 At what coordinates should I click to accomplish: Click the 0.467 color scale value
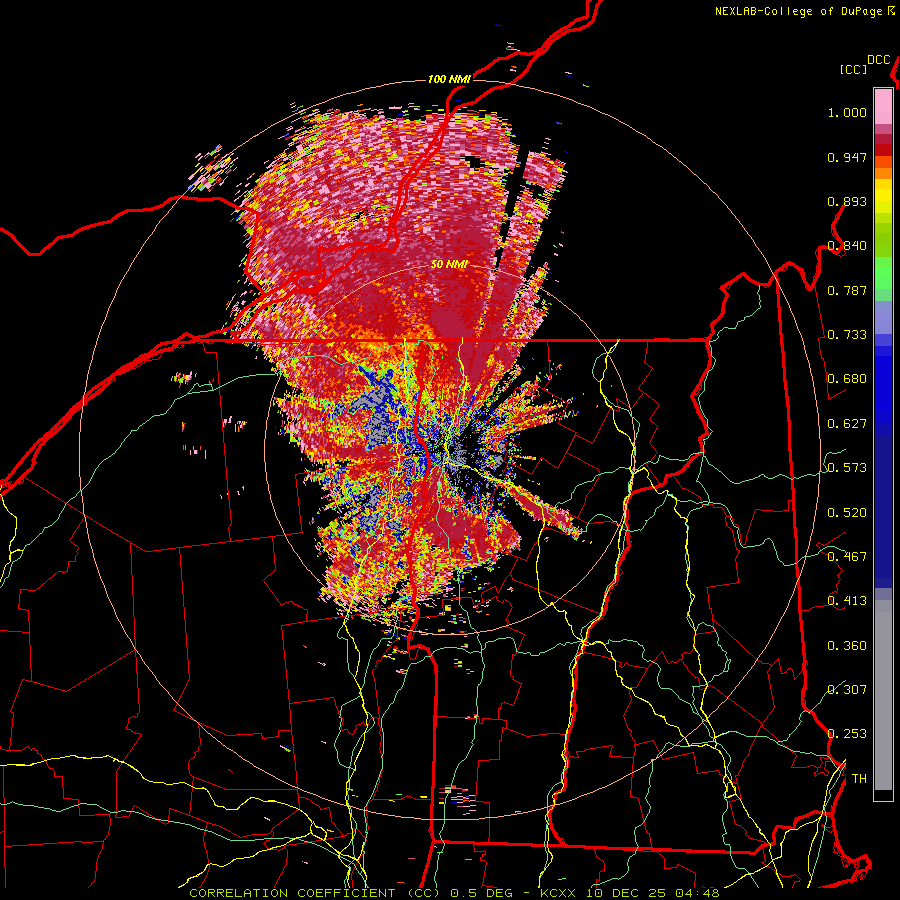847,557
